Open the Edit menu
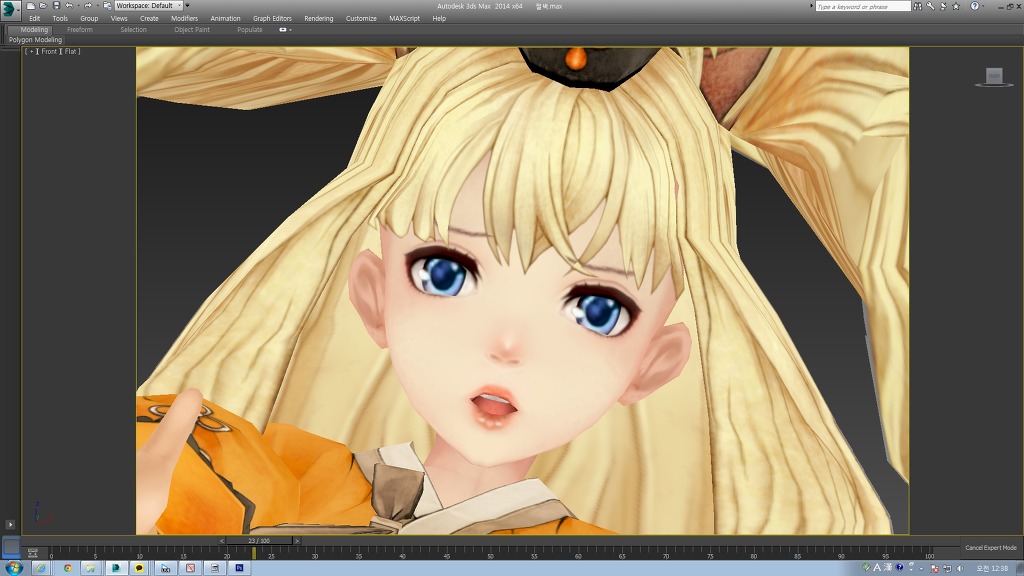 35,18
